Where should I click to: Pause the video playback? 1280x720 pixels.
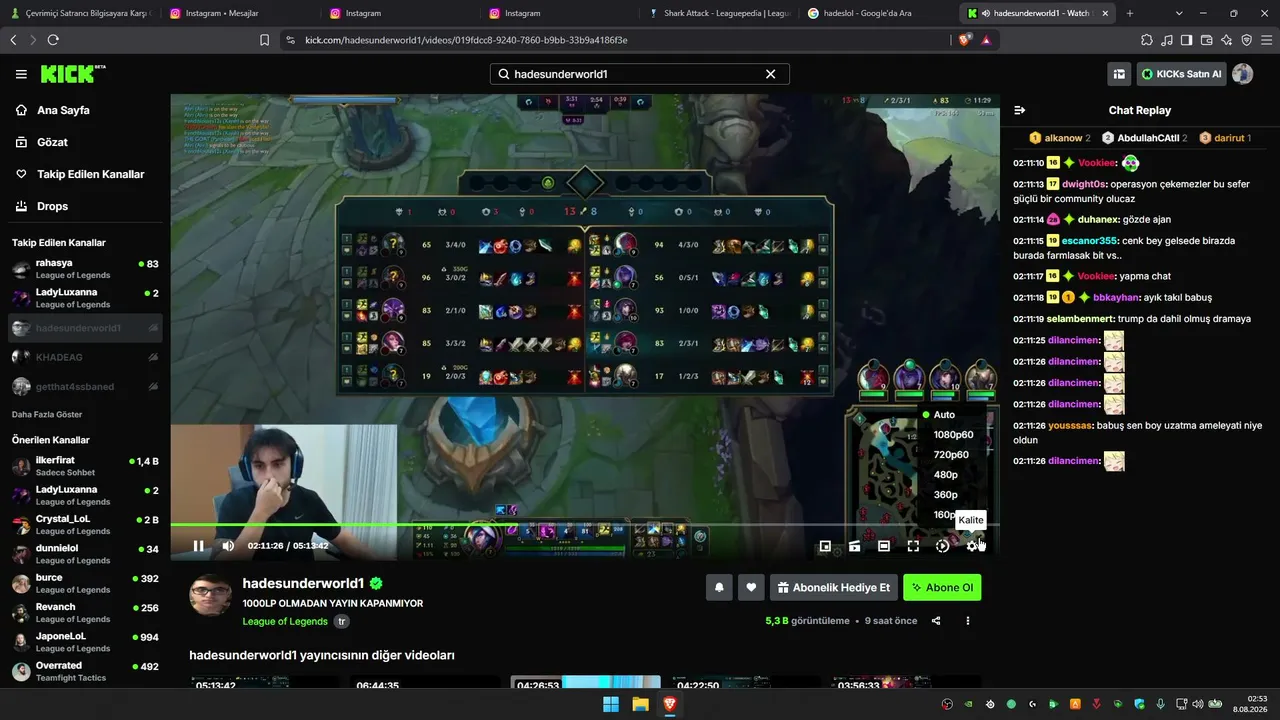coord(198,546)
